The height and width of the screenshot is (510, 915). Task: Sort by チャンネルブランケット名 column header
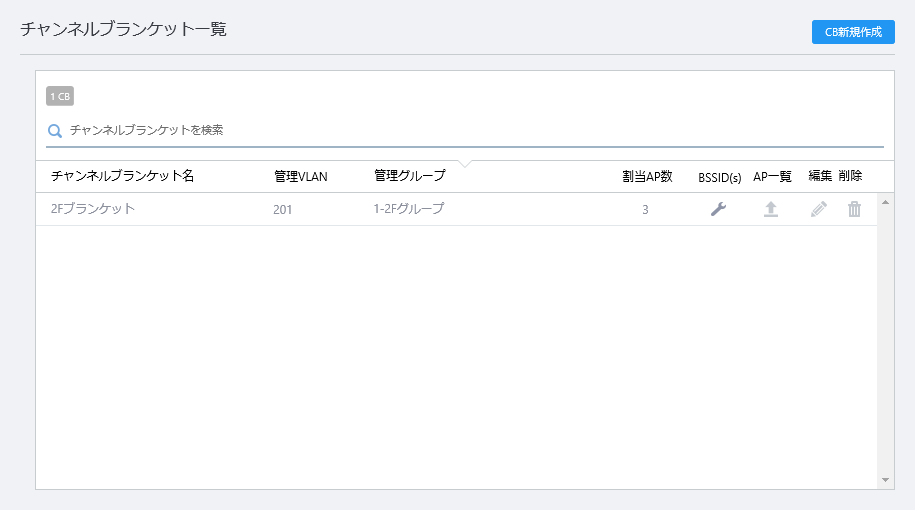click(123, 176)
